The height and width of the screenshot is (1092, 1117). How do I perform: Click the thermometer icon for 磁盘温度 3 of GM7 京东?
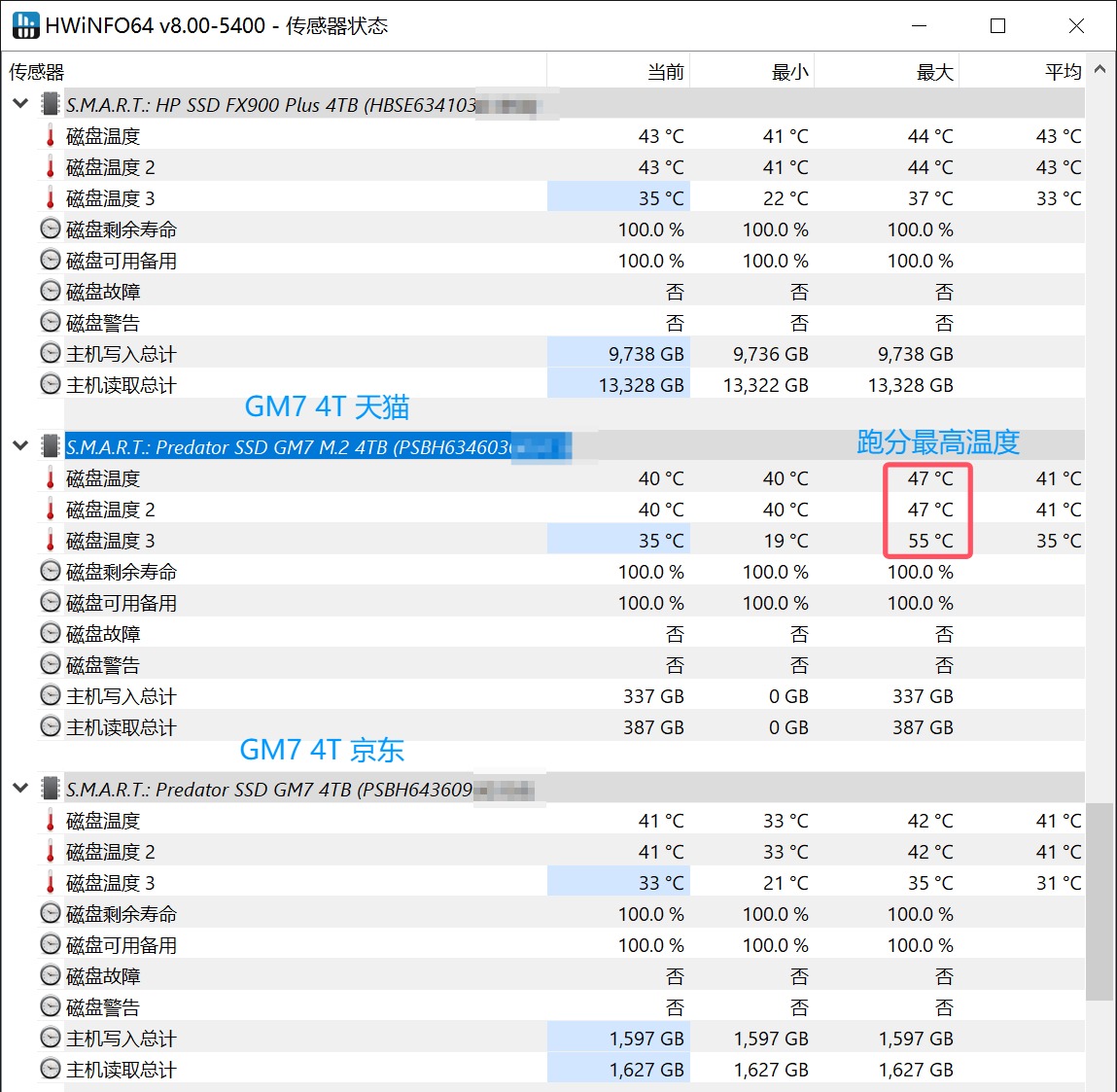tap(49, 882)
